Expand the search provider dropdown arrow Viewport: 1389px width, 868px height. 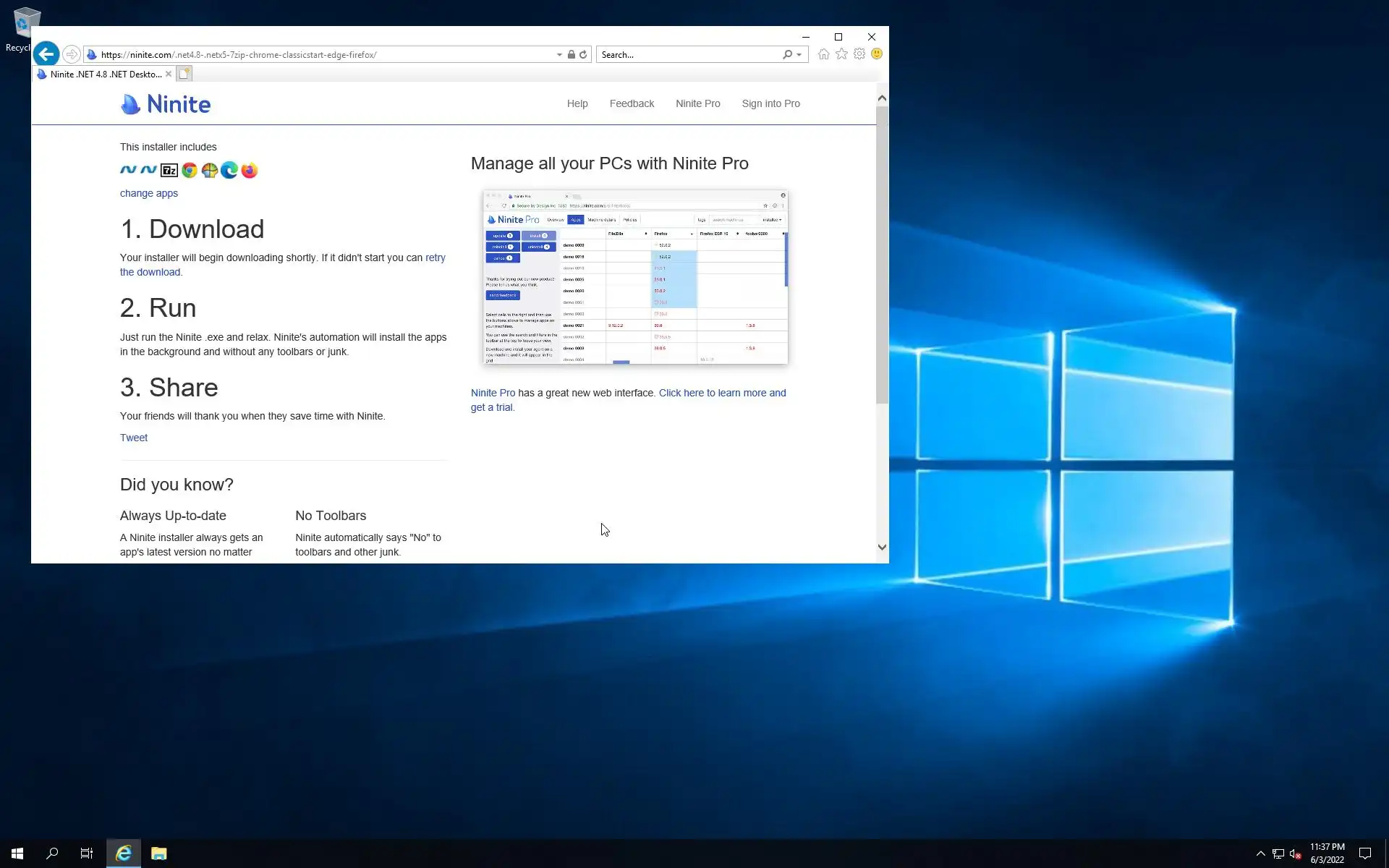coord(799,55)
